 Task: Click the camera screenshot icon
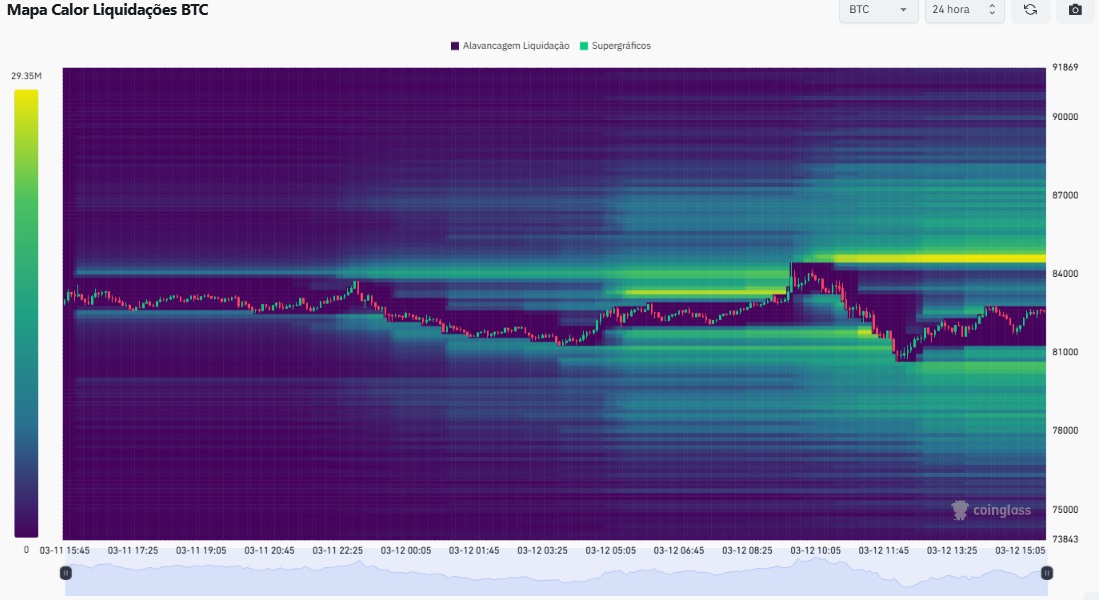click(x=1075, y=10)
